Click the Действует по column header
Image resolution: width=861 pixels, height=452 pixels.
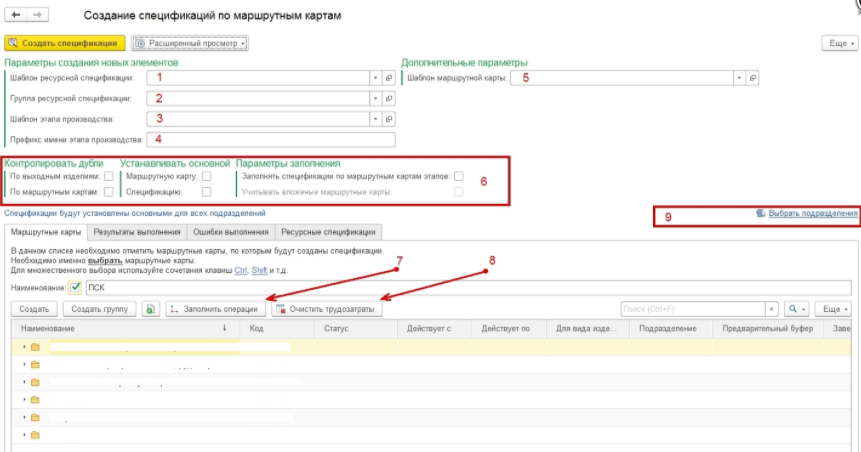tap(508, 328)
